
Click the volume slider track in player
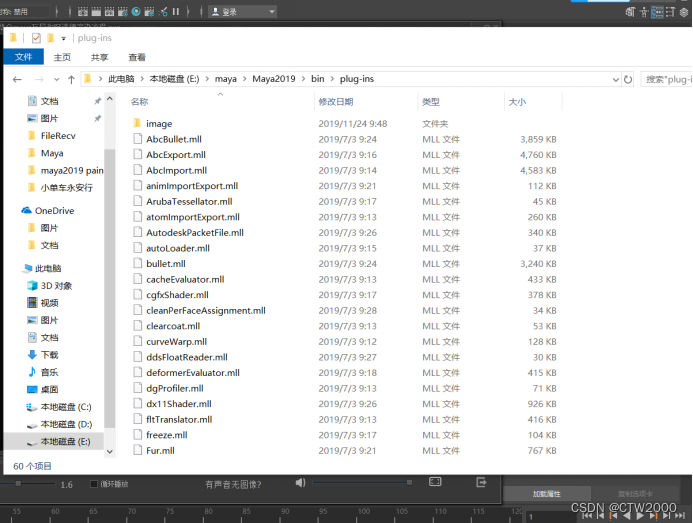click(x=362, y=482)
